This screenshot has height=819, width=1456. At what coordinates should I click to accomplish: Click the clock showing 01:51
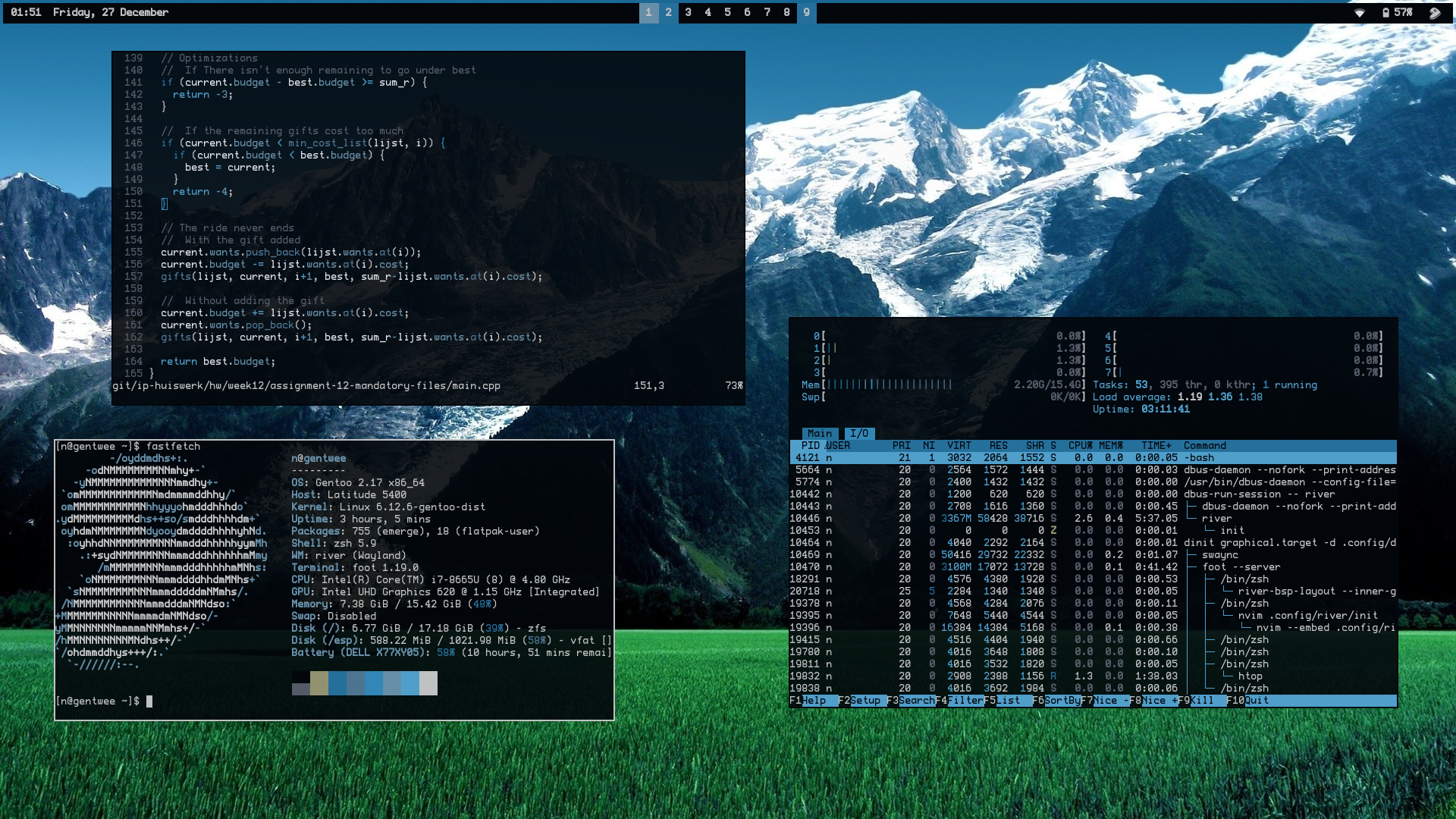(x=26, y=13)
